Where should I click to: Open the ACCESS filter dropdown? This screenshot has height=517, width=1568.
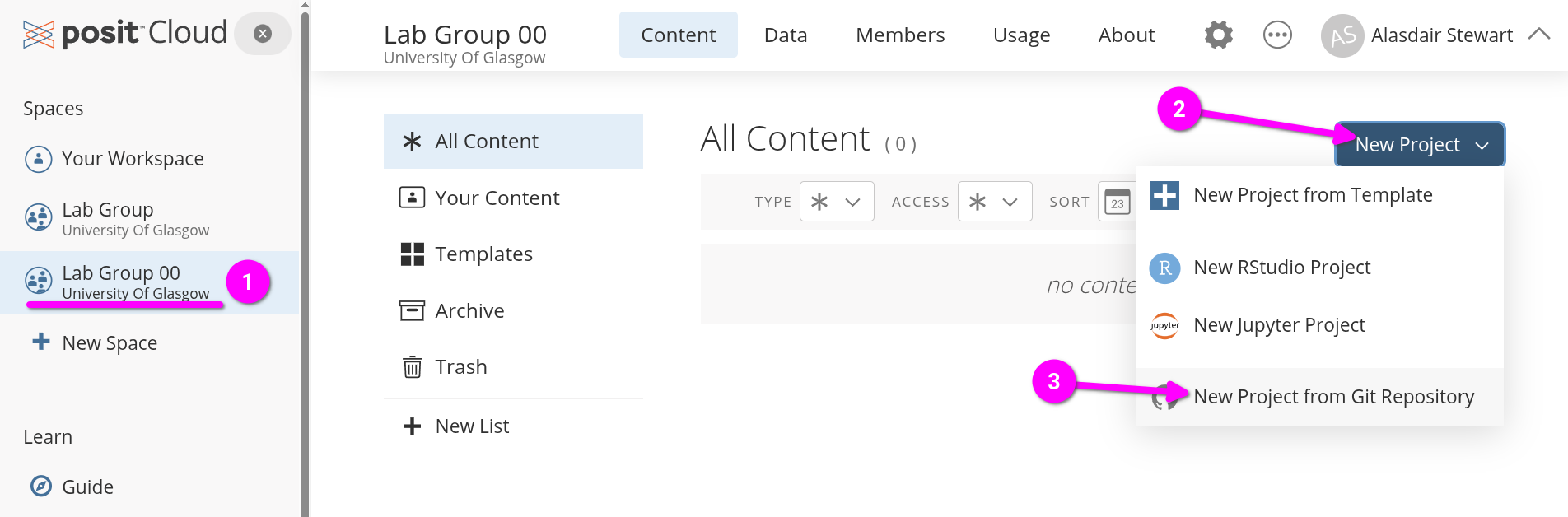[994, 202]
